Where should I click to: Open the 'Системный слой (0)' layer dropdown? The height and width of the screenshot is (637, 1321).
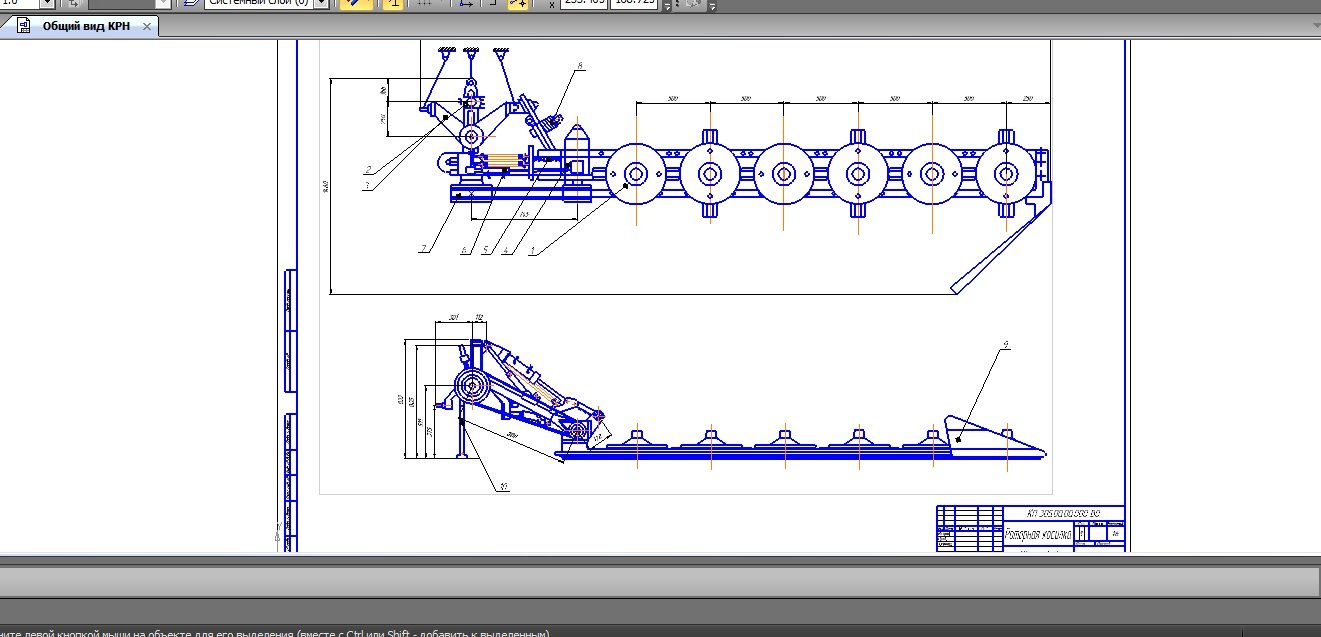pyautogui.click(x=320, y=4)
